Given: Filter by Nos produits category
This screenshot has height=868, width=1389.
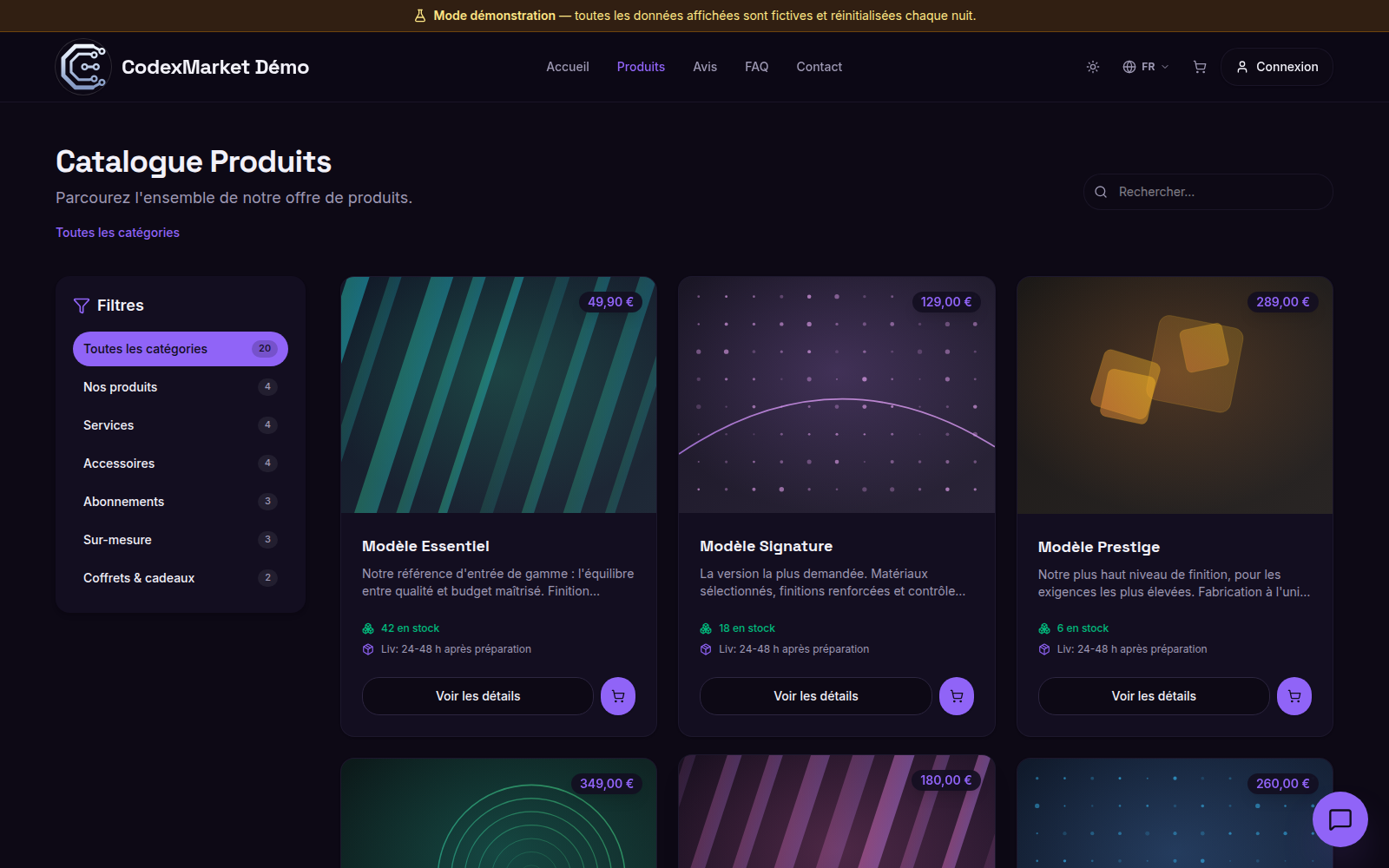Looking at the screenshot, I should point(181,387).
